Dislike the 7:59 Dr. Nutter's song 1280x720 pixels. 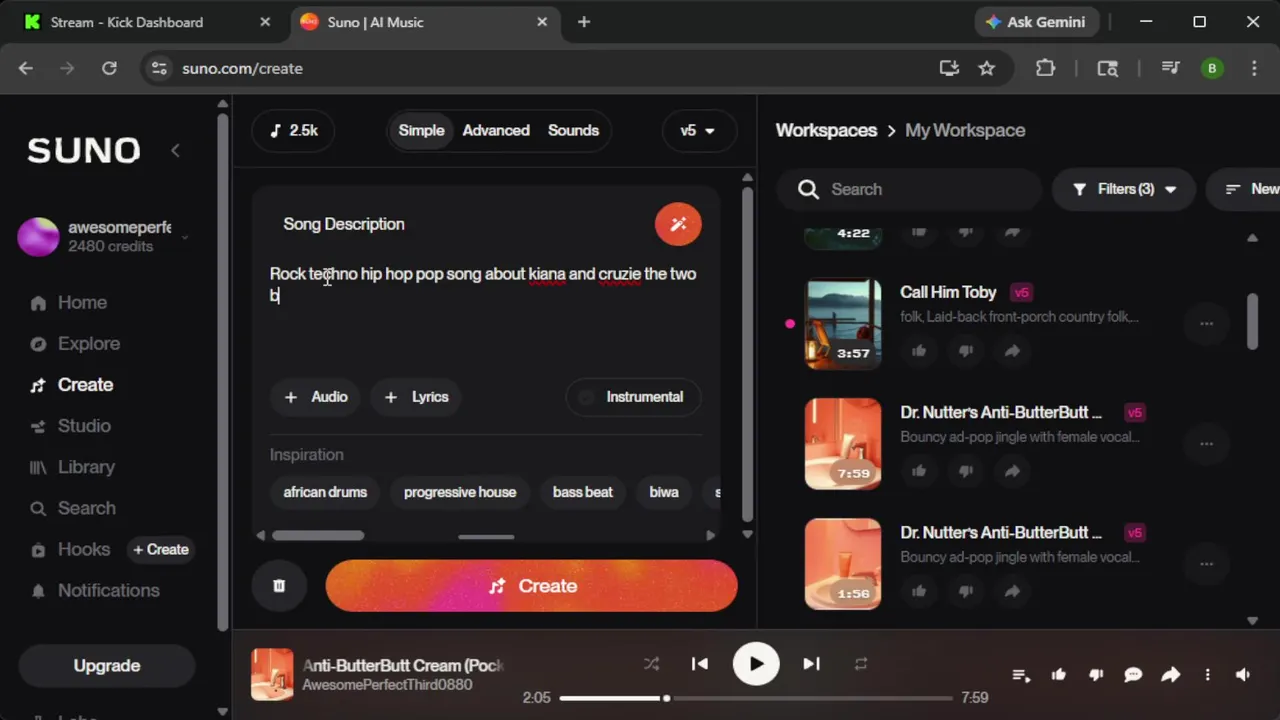965,471
